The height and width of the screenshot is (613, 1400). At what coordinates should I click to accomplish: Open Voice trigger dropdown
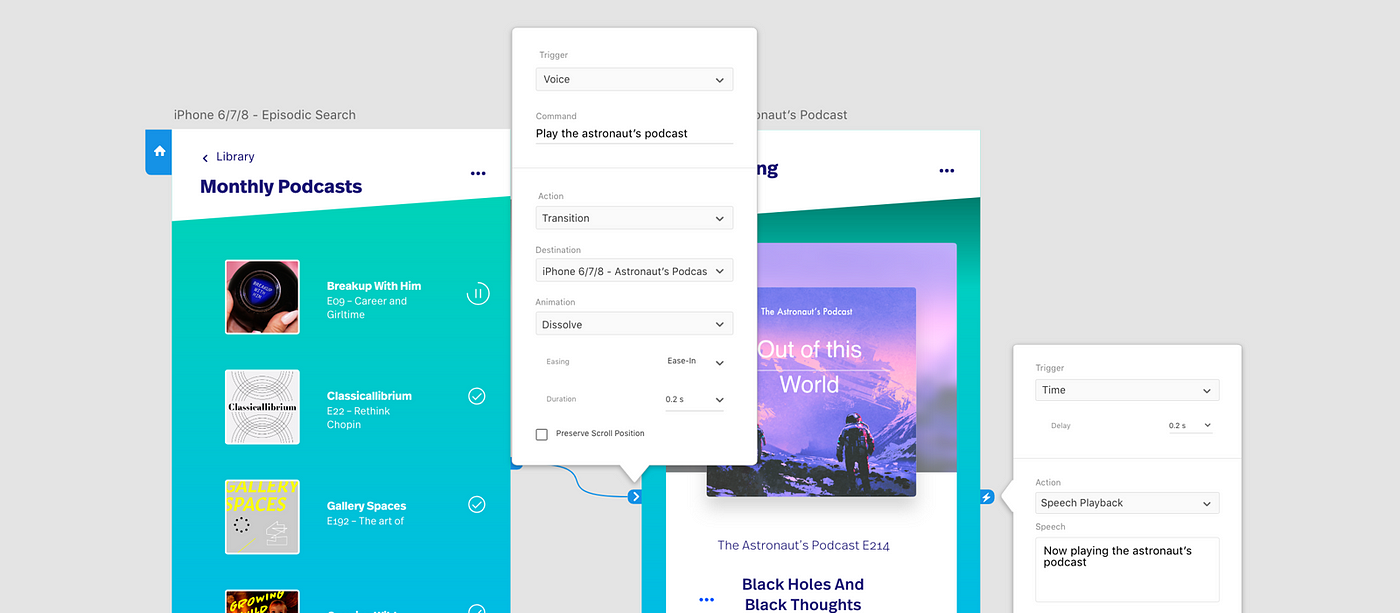[x=634, y=79]
